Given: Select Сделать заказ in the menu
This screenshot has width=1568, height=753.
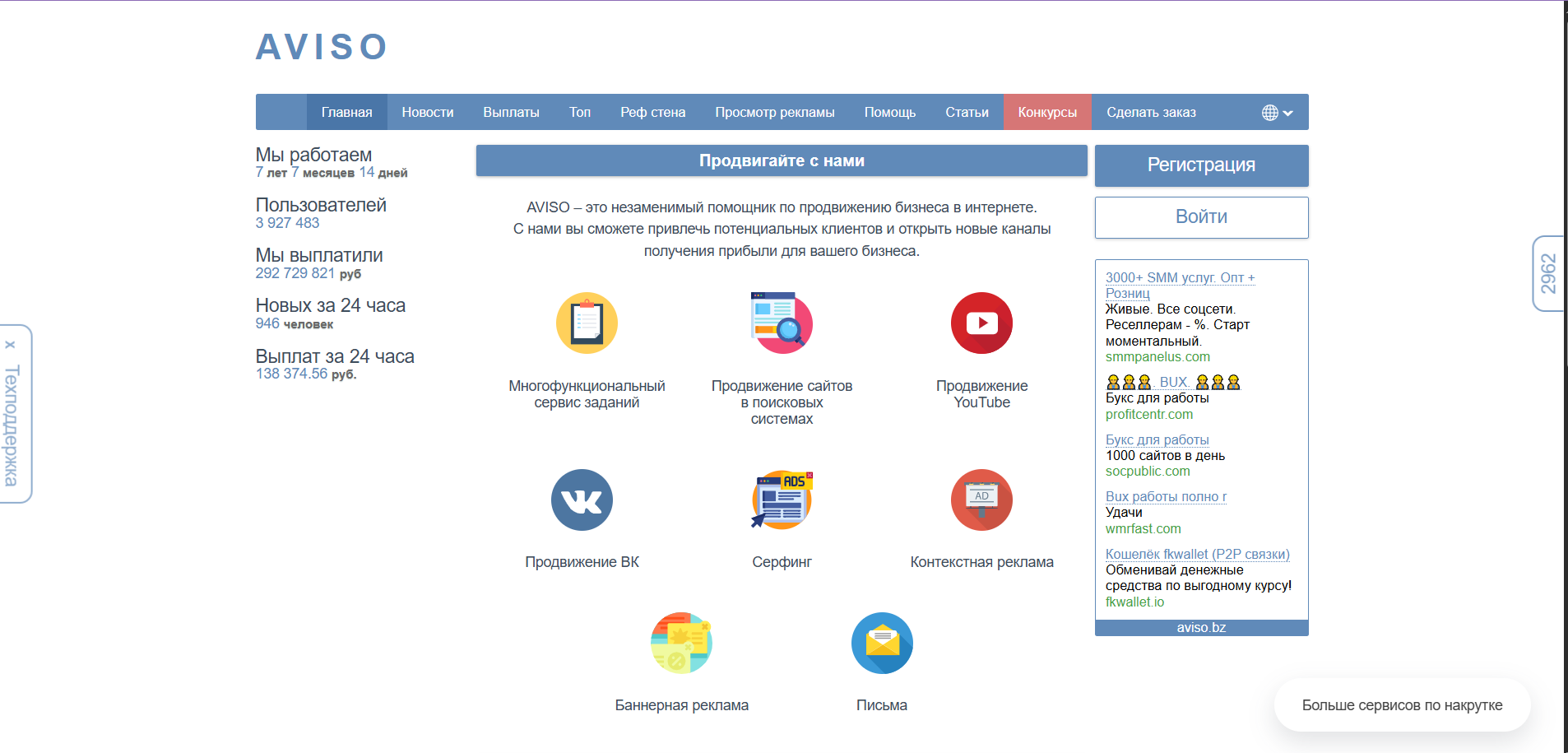Looking at the screenshot, I should point(1151,112).
